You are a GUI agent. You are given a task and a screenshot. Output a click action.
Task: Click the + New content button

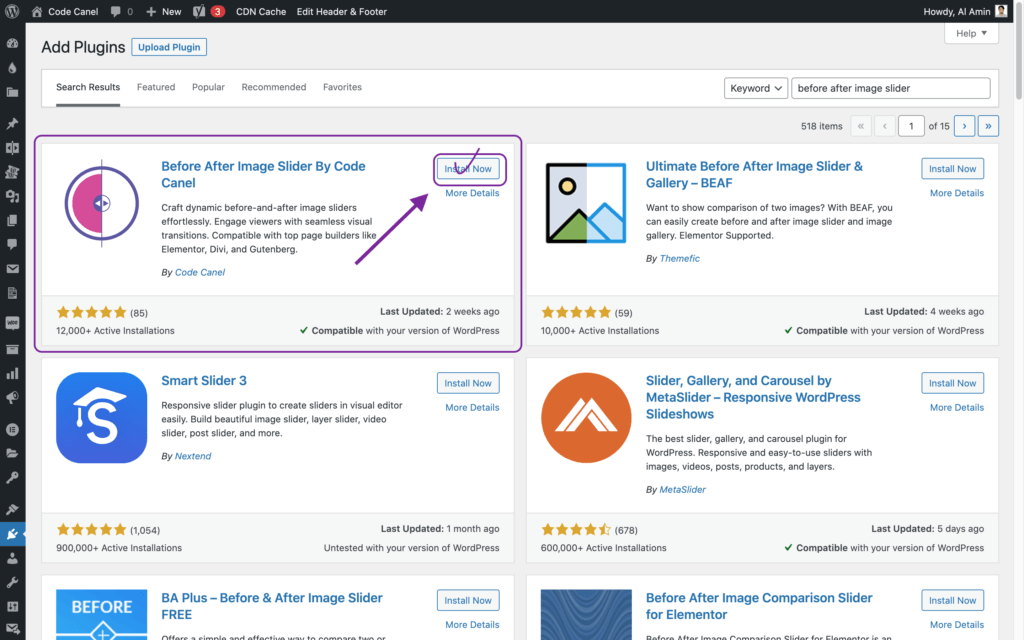pyautogui.click(x=163, y=11)
